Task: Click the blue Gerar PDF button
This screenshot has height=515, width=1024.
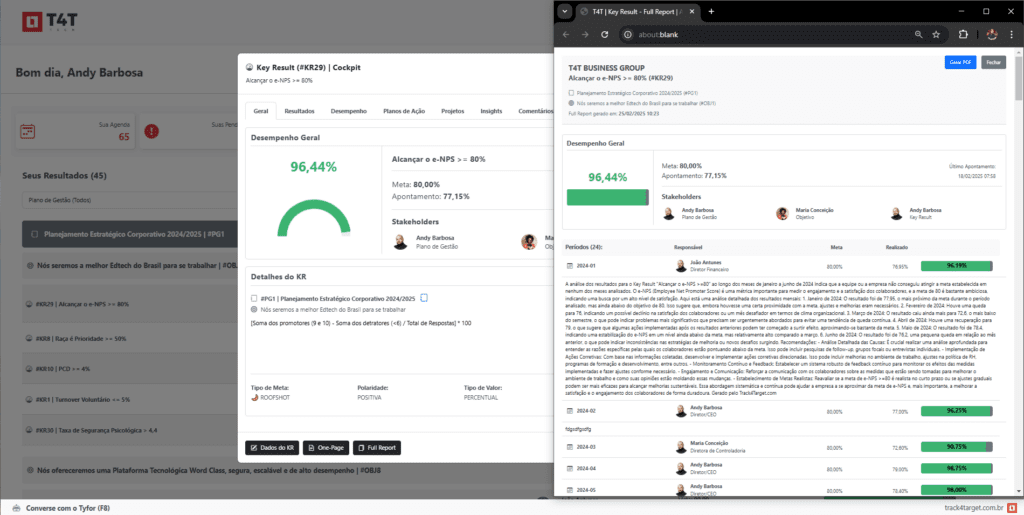Action: tap(960, 62)
